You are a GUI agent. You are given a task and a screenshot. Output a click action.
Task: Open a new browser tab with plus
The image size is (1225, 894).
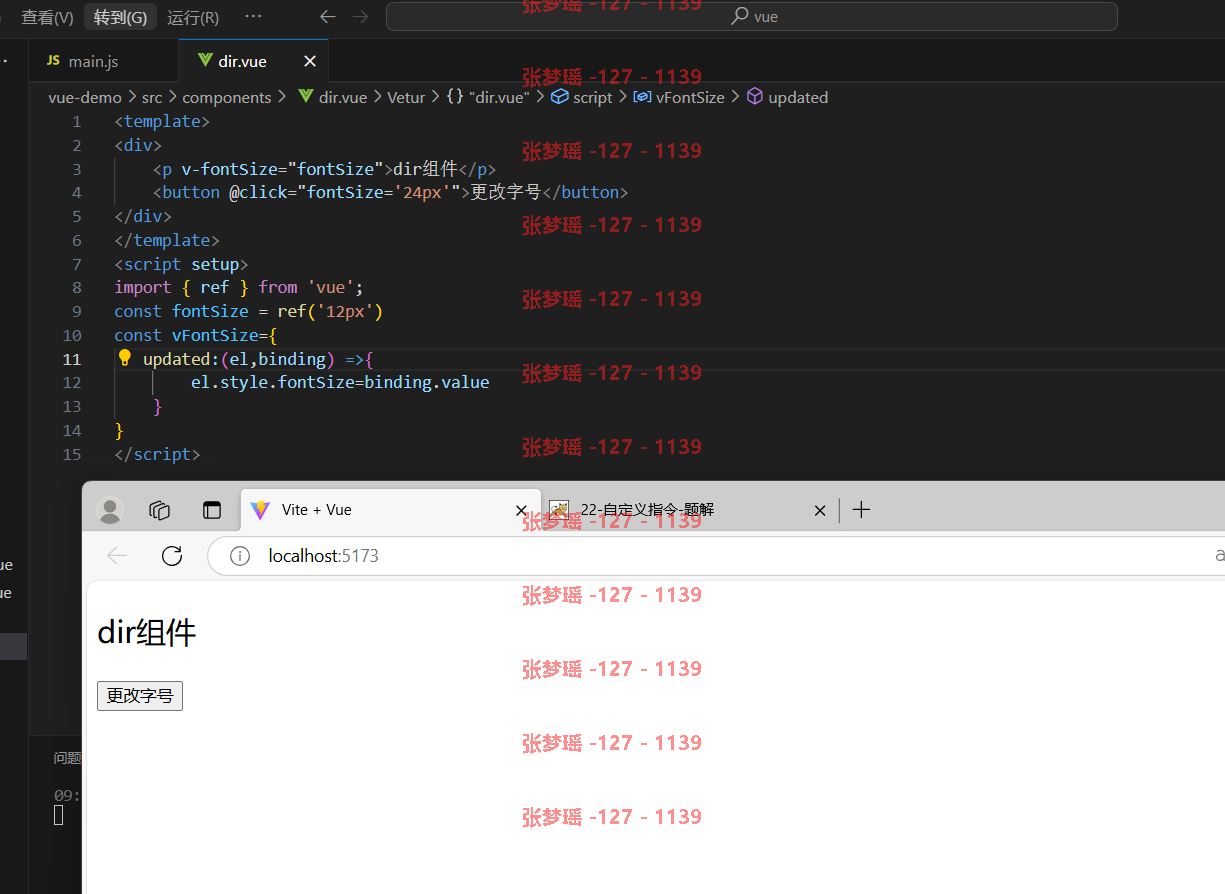tap(861, 510)
